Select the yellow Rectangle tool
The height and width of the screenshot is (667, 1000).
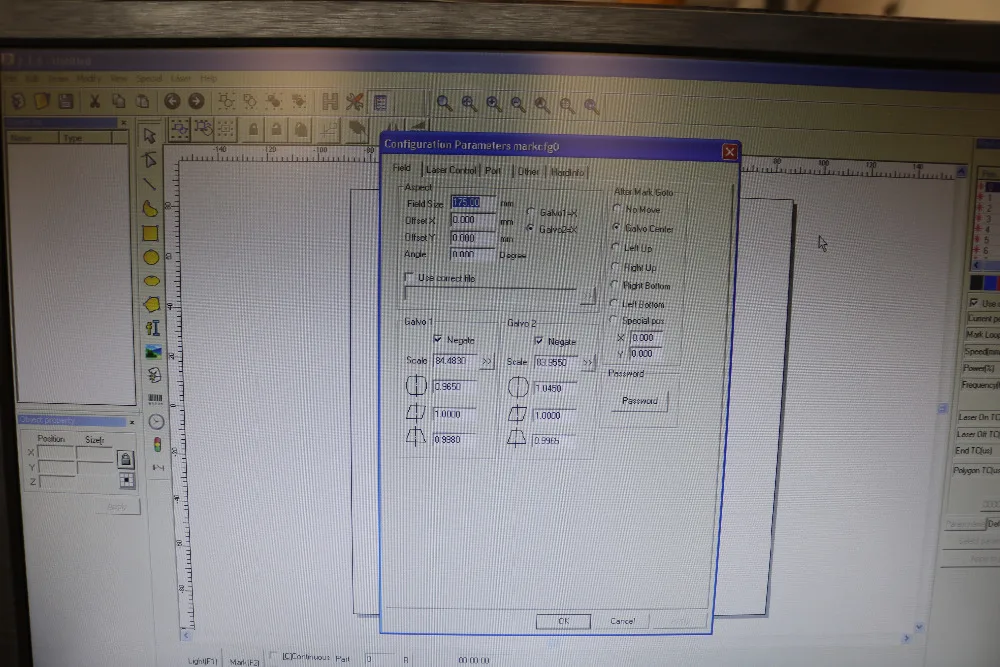coord(151,233)
